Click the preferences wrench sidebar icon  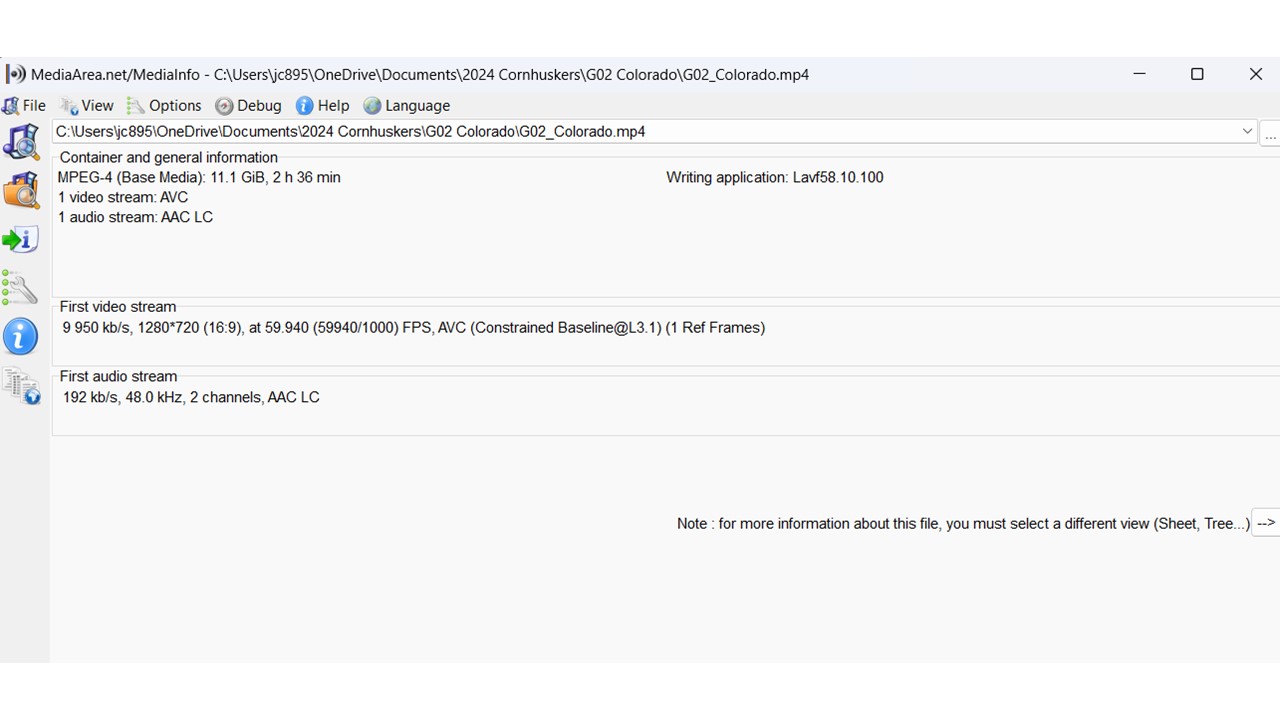pyautogui.click(x=20, y=288)
